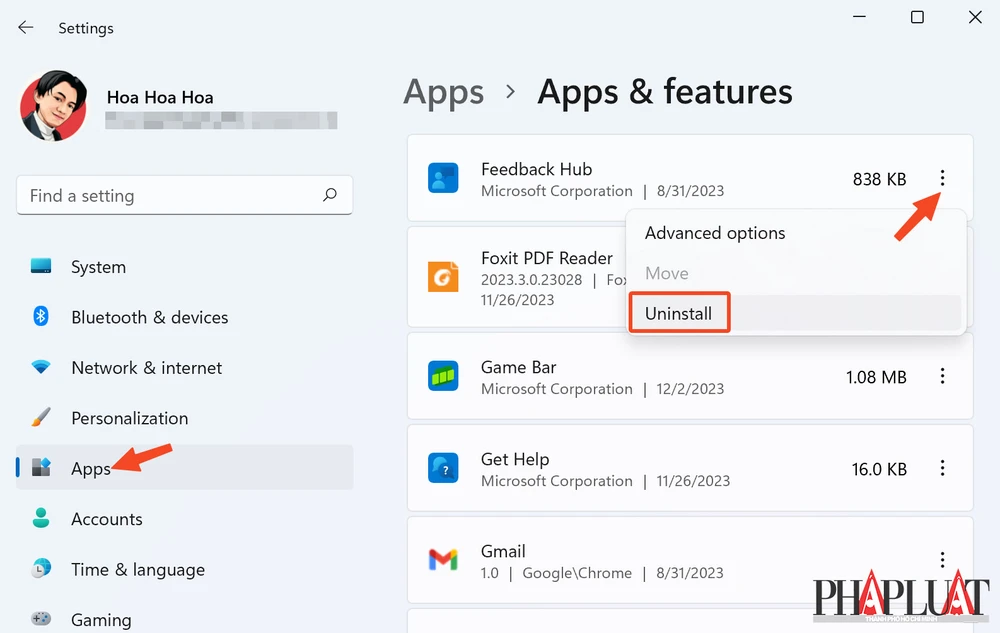The height and width of the screenshot is (633, 1000).
Task: Go to the Apps breadcrumb link
Action: click(443, 92)
